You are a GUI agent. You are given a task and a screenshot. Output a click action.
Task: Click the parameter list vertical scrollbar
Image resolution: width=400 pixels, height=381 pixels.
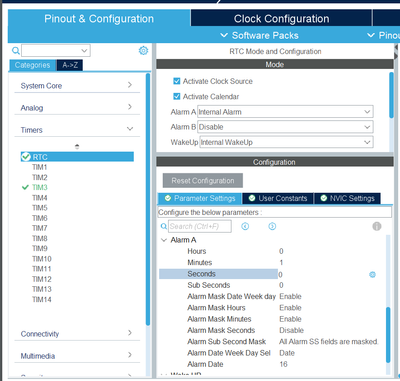point(388,335)
